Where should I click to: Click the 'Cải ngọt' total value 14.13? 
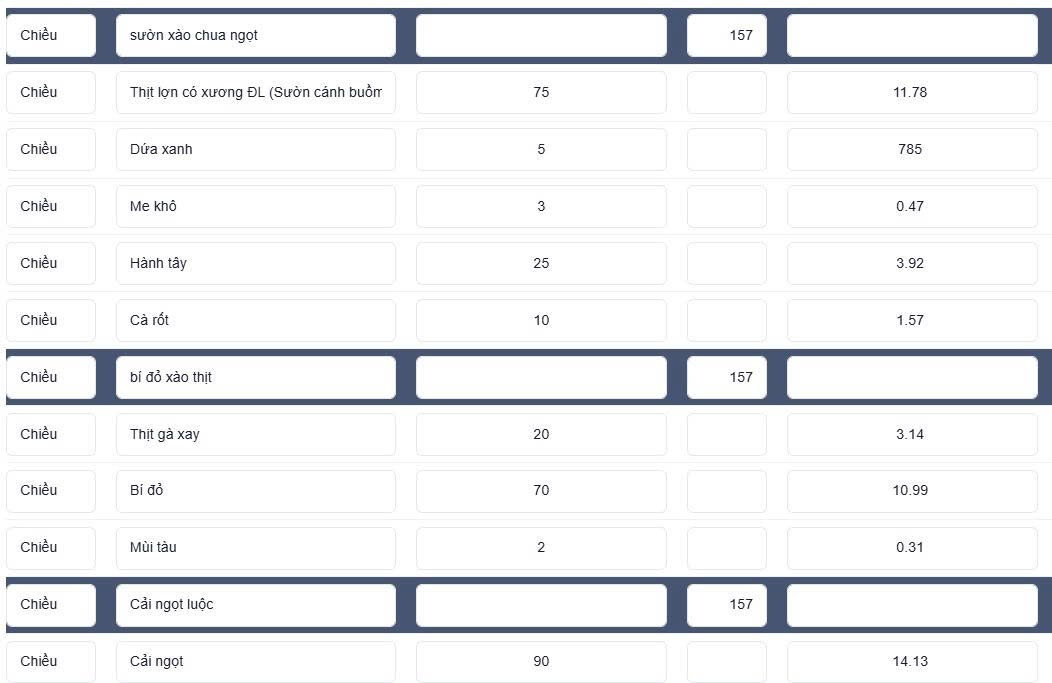click(912, 662)
